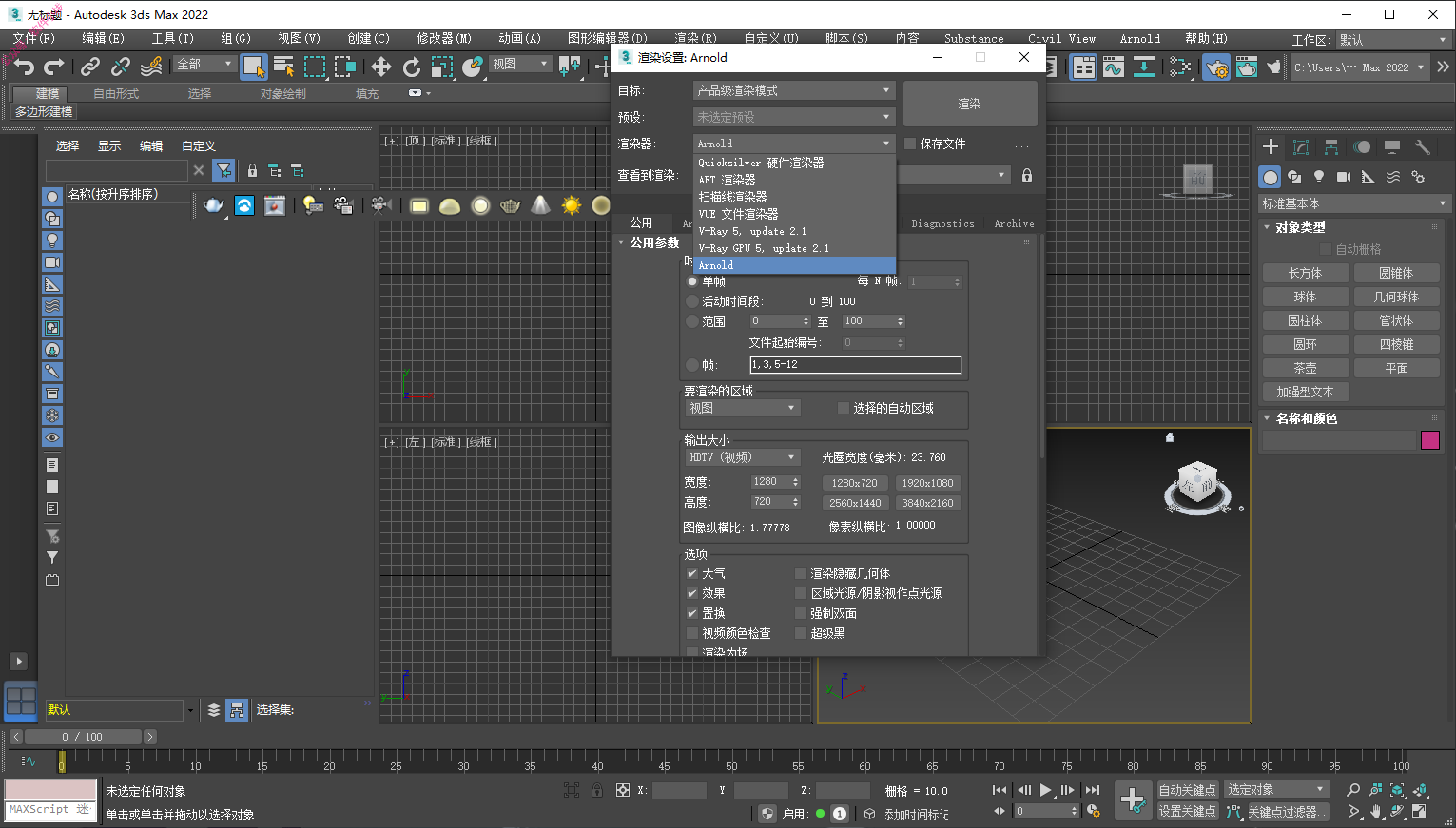Open the Modify panel tab icon
This screenshot has height=828, width=1456.
click(x=1301, y=146)
